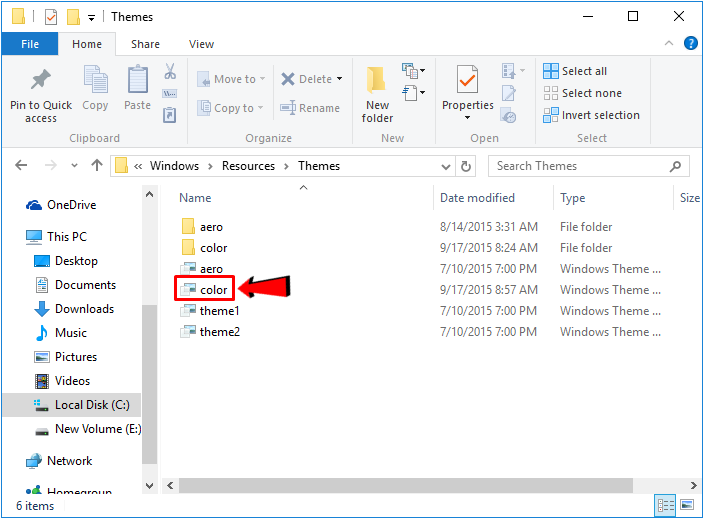Open the Delete dropdown arrow
Screen dimensions: 703x518
(339, 79)
